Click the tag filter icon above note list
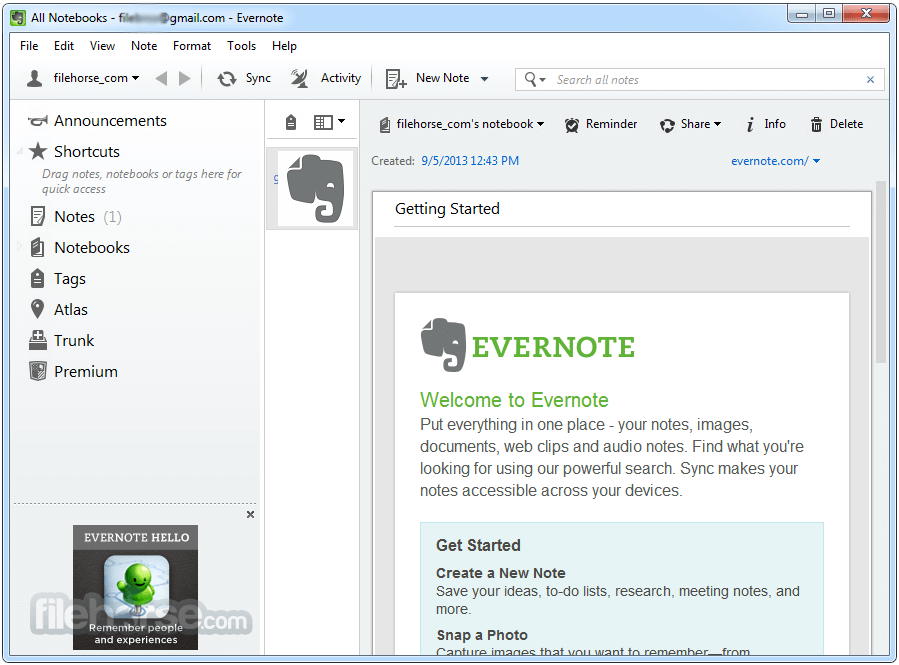This screenshot has width=899, height=665. pos(291,122)
